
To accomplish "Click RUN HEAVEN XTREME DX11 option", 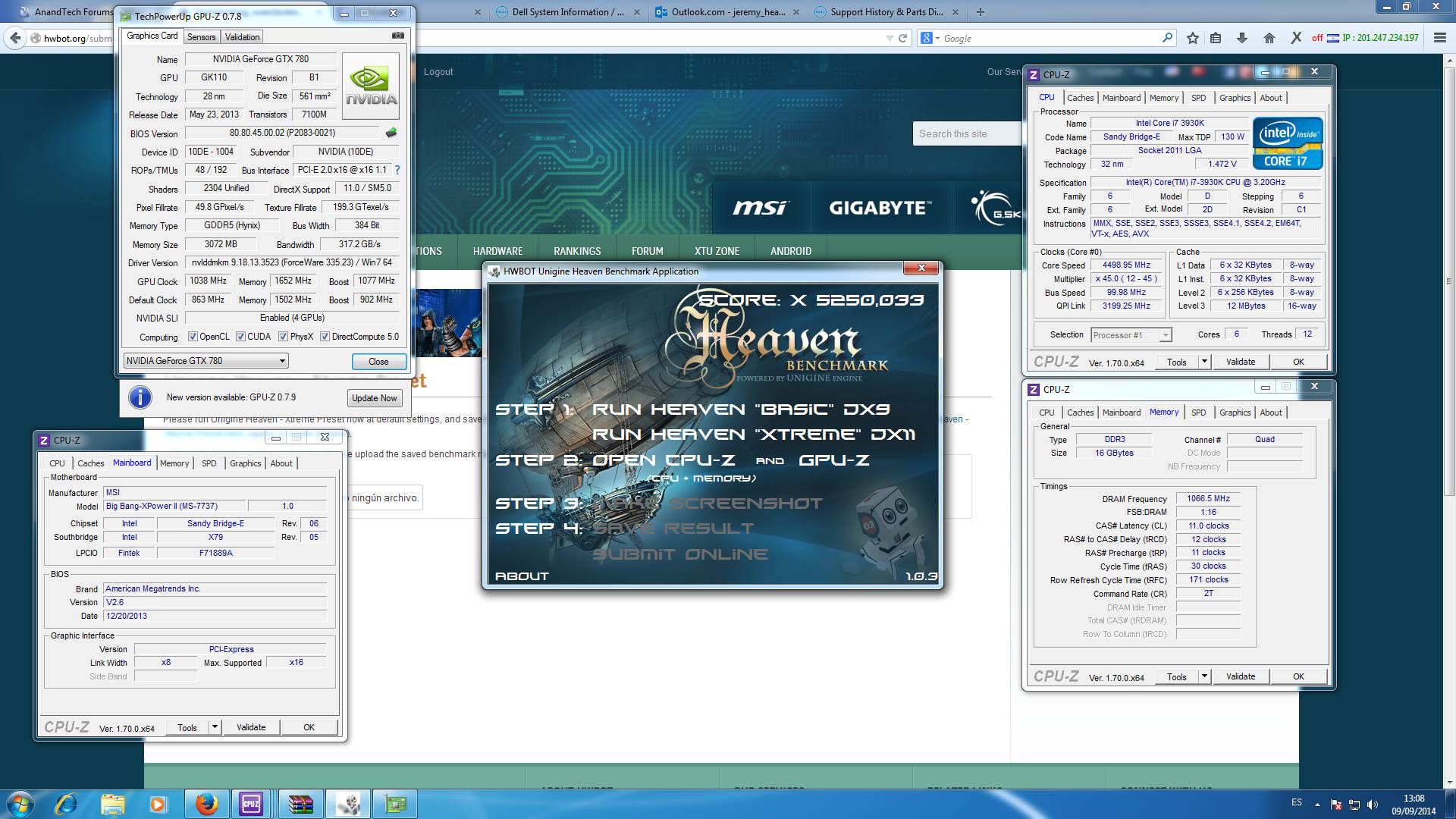I will [x=754, y=435].
